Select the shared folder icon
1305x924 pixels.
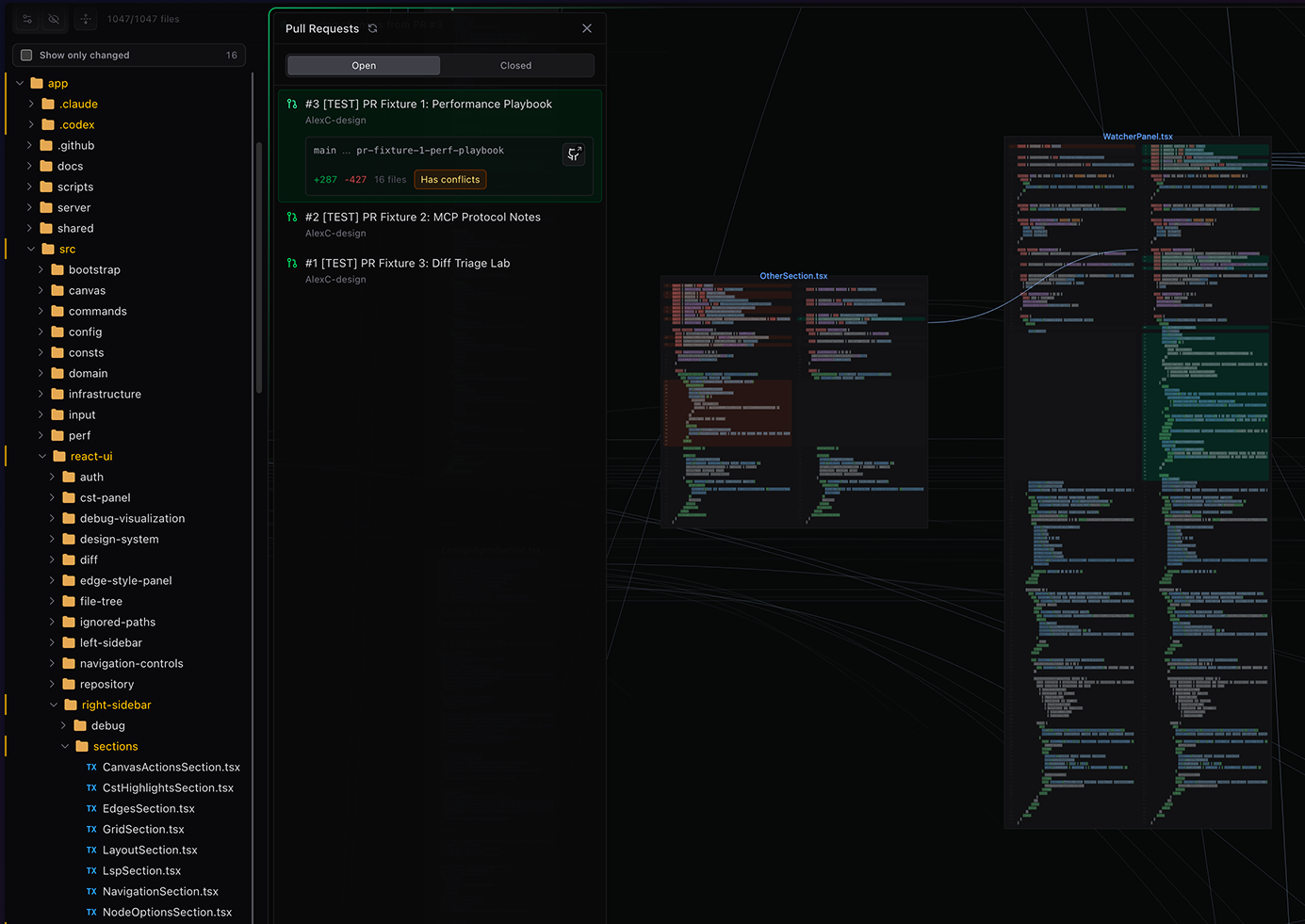[46, 228]
